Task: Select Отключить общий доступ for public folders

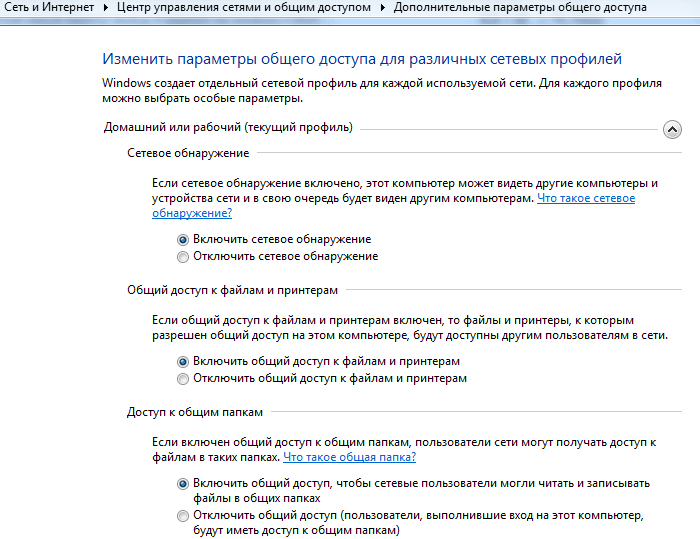Action: (182, 516)
